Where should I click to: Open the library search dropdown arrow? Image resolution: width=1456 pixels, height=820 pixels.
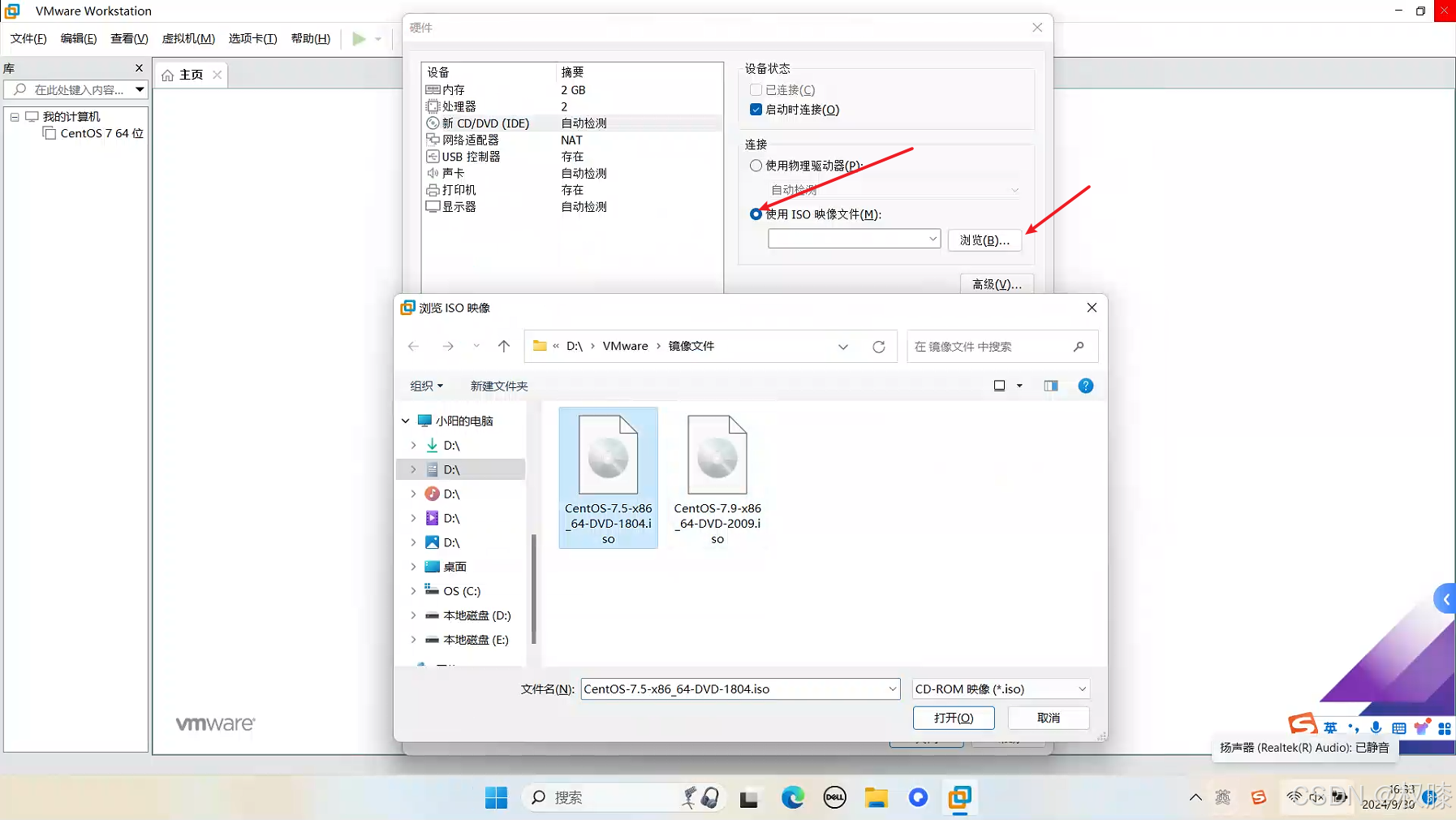click(140, 89)
